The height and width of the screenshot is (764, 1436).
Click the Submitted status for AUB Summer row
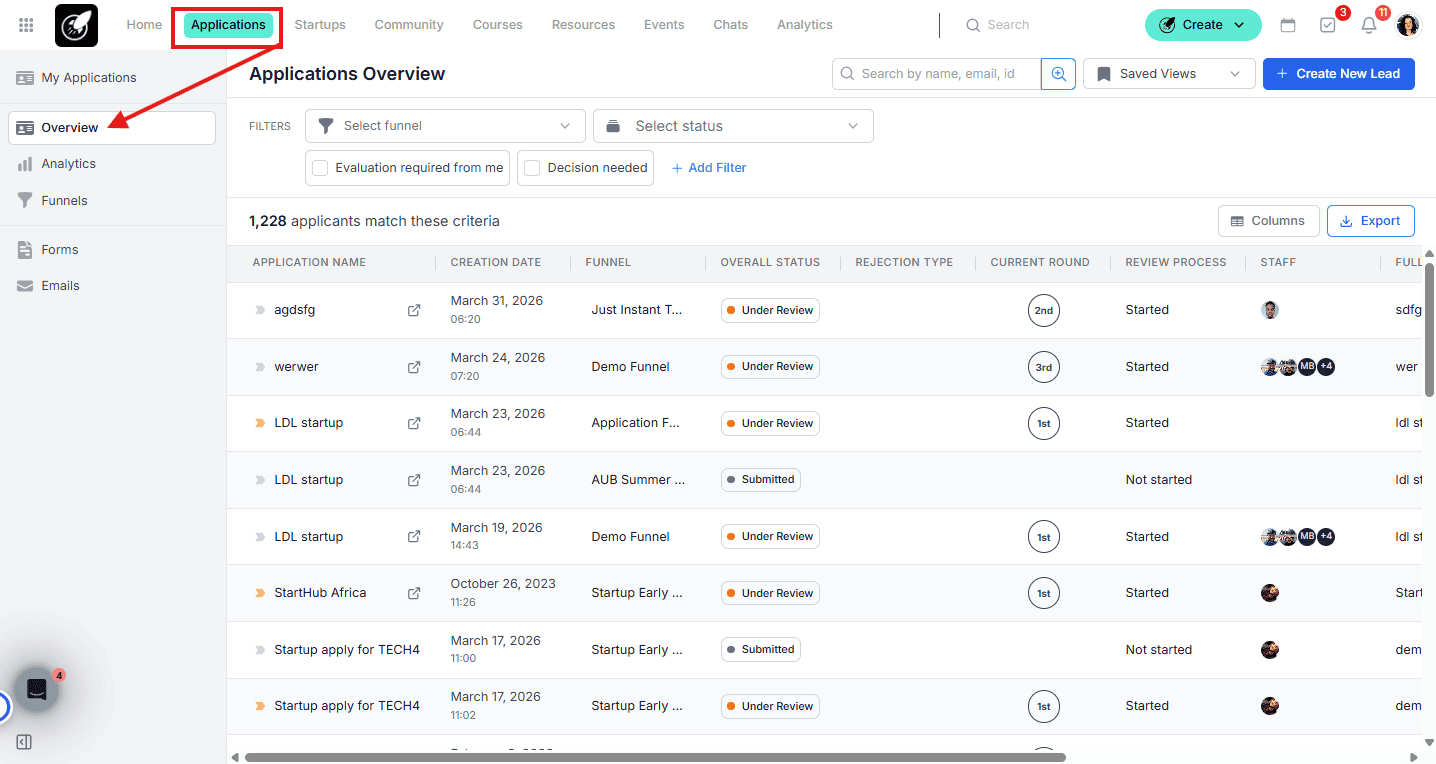760,480
